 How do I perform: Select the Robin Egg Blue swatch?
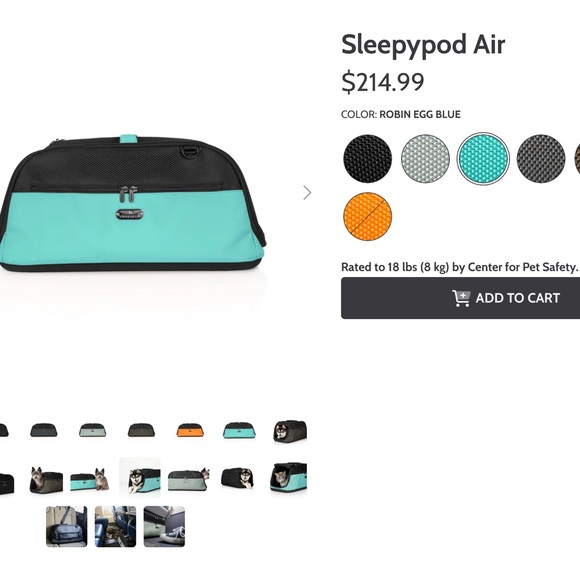click(483, 159)
